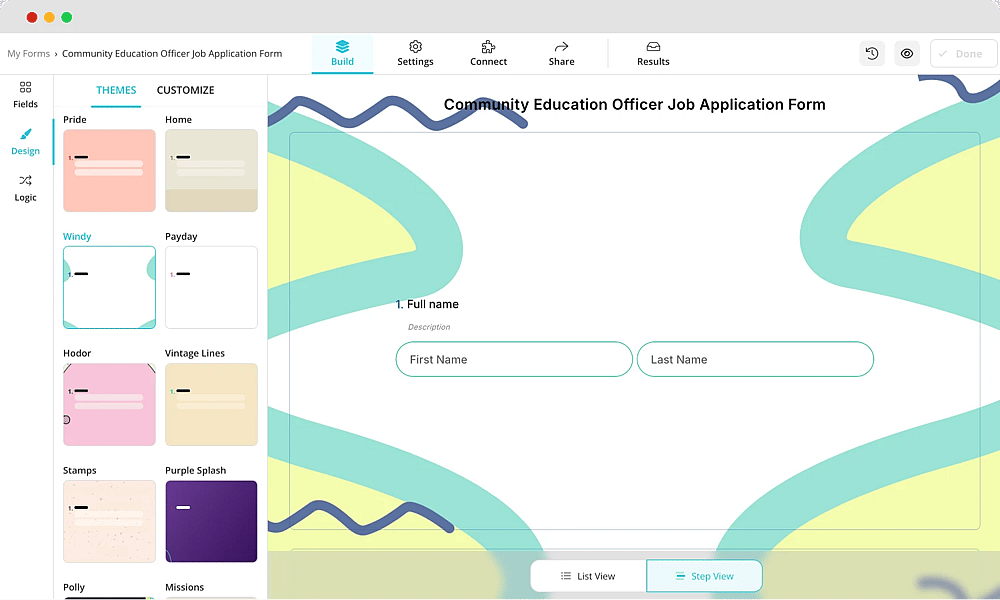Open the Build tab
This screenshot has height=600, width=1000.
(x=342, y=54)
